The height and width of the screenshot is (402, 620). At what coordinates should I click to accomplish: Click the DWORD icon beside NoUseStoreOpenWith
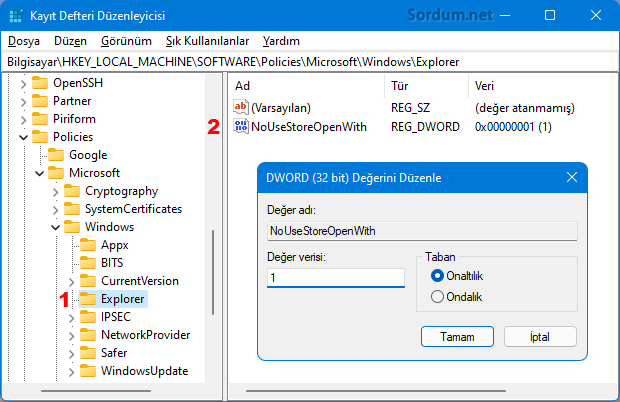[x=241, y=126]
